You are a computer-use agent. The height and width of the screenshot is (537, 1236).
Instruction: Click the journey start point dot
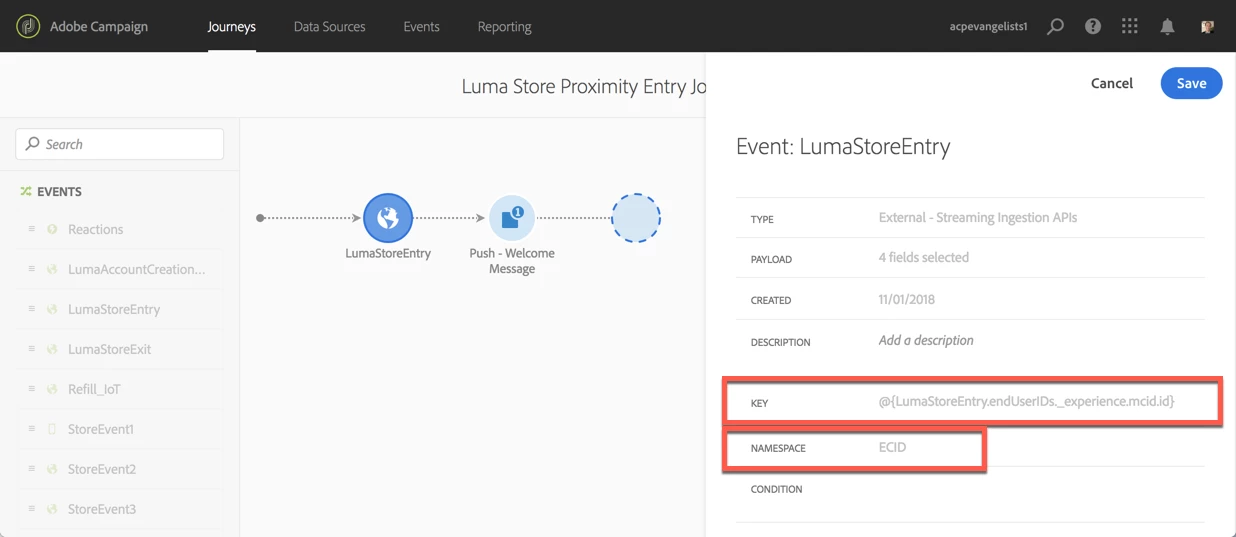tap(260, 218)
